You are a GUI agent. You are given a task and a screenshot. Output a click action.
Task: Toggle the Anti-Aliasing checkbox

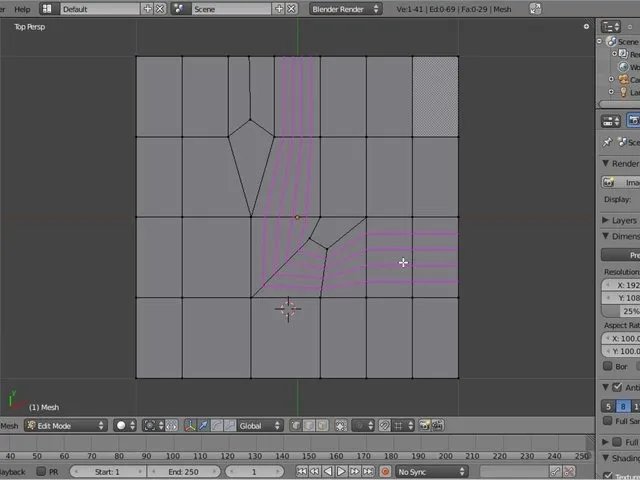point(617,387)
